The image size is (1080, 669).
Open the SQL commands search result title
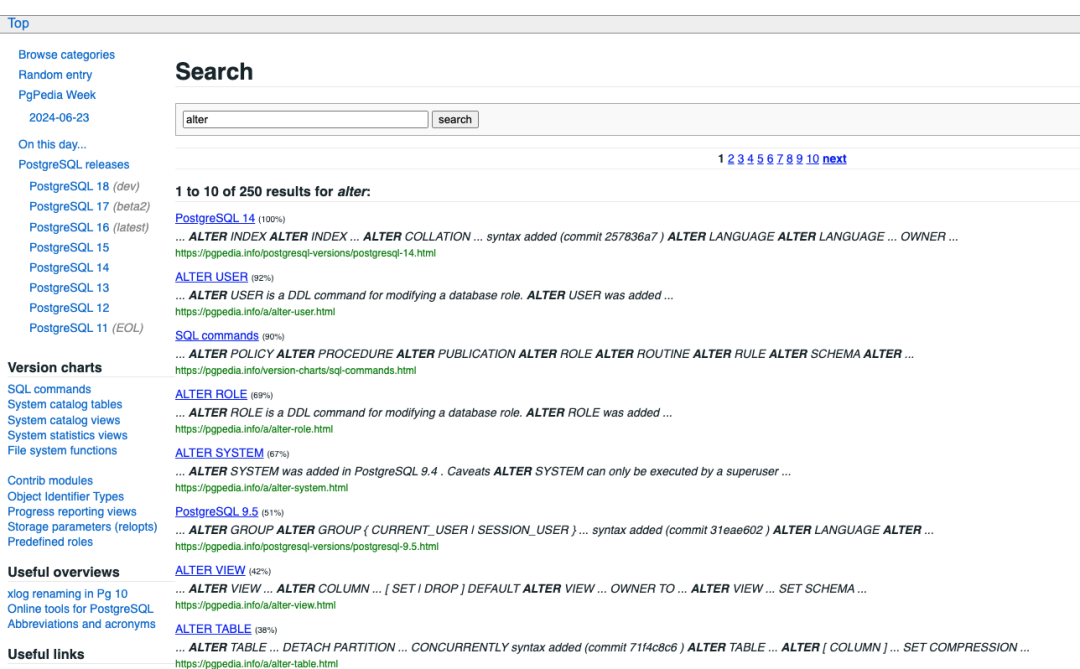(217, 335)
